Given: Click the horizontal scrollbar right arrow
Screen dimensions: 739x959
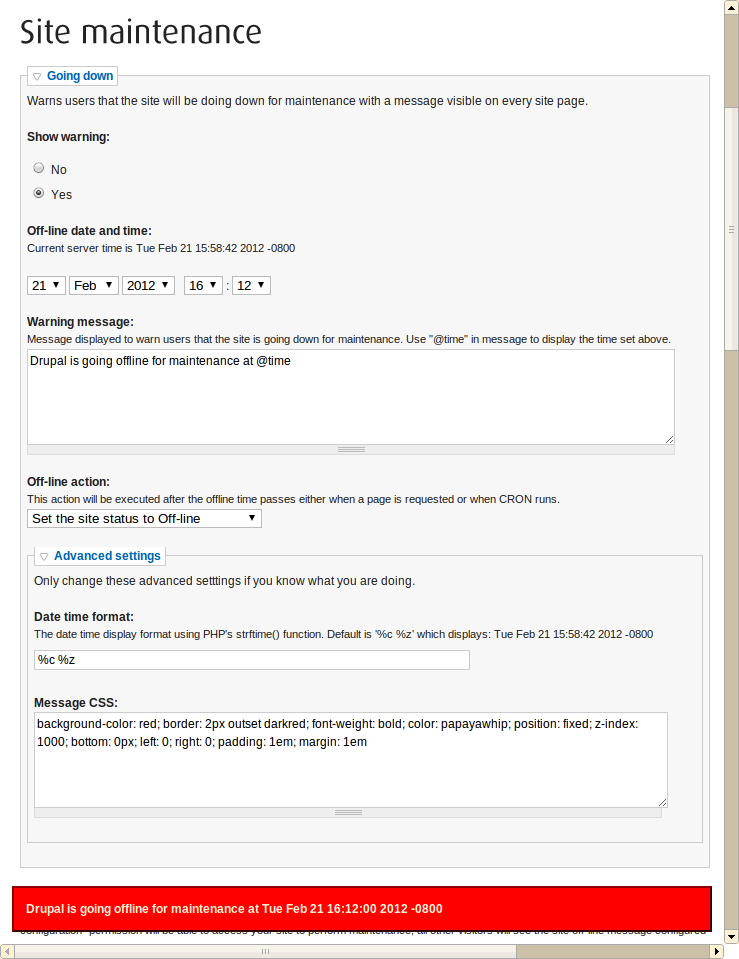Looking at the screenshot, I should [x=715, y=951].
